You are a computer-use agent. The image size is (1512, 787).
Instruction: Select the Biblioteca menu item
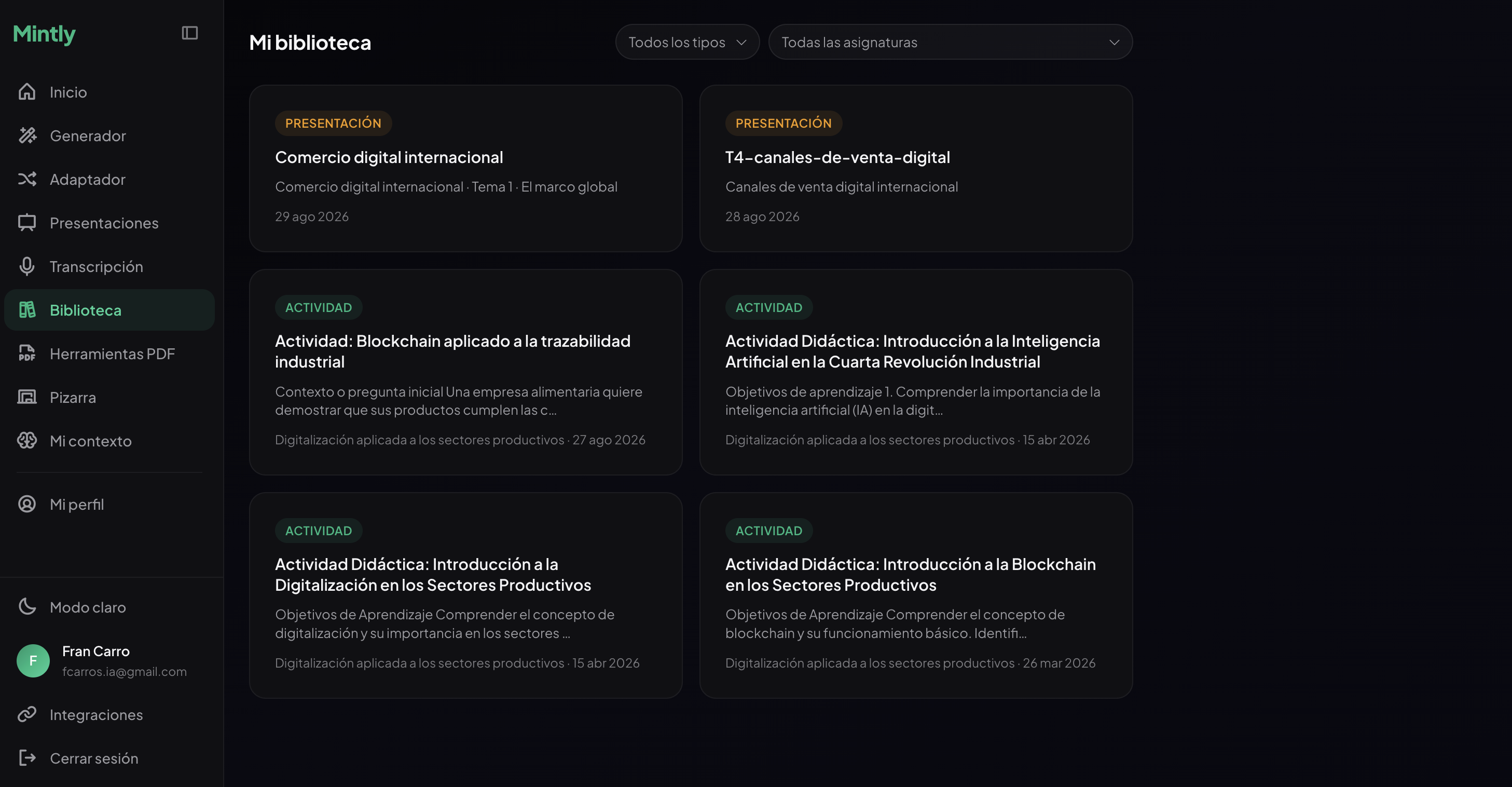[109, 310]
